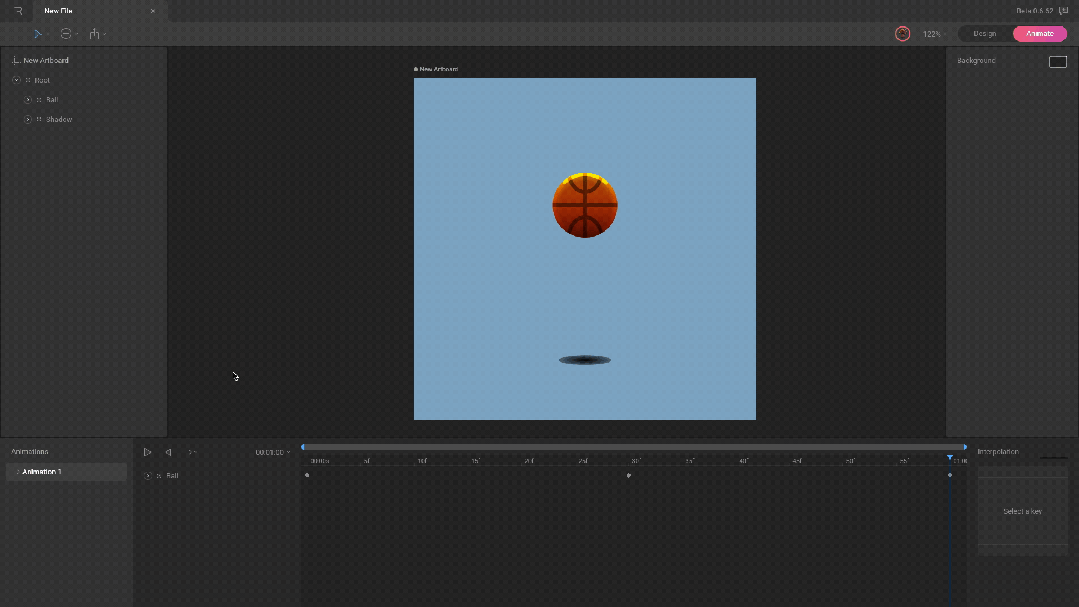The image size is (1079, 607).
Task: Select the first Ball keyframe at 0 seconds
Action: (307, 475)
